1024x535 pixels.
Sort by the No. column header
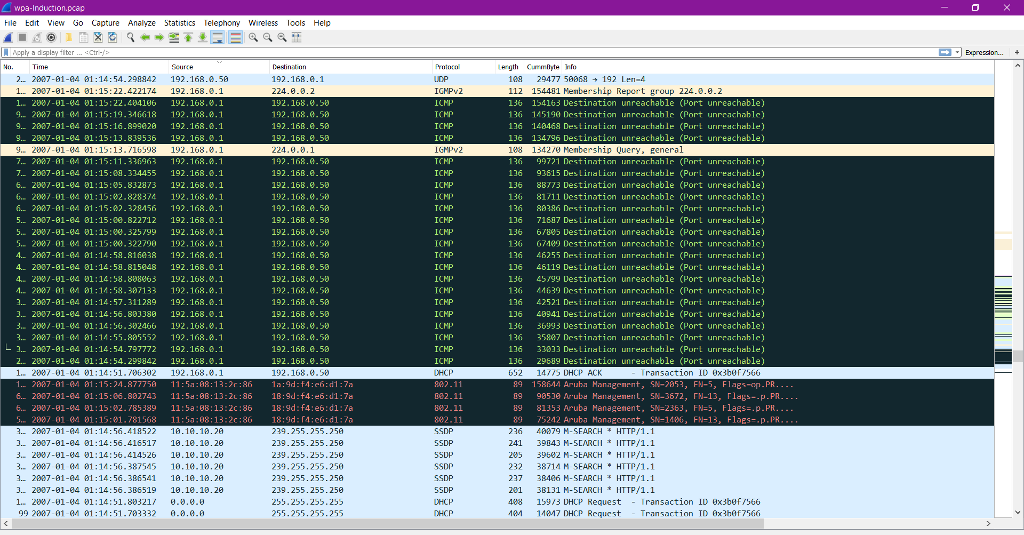(x=15, y=67)
